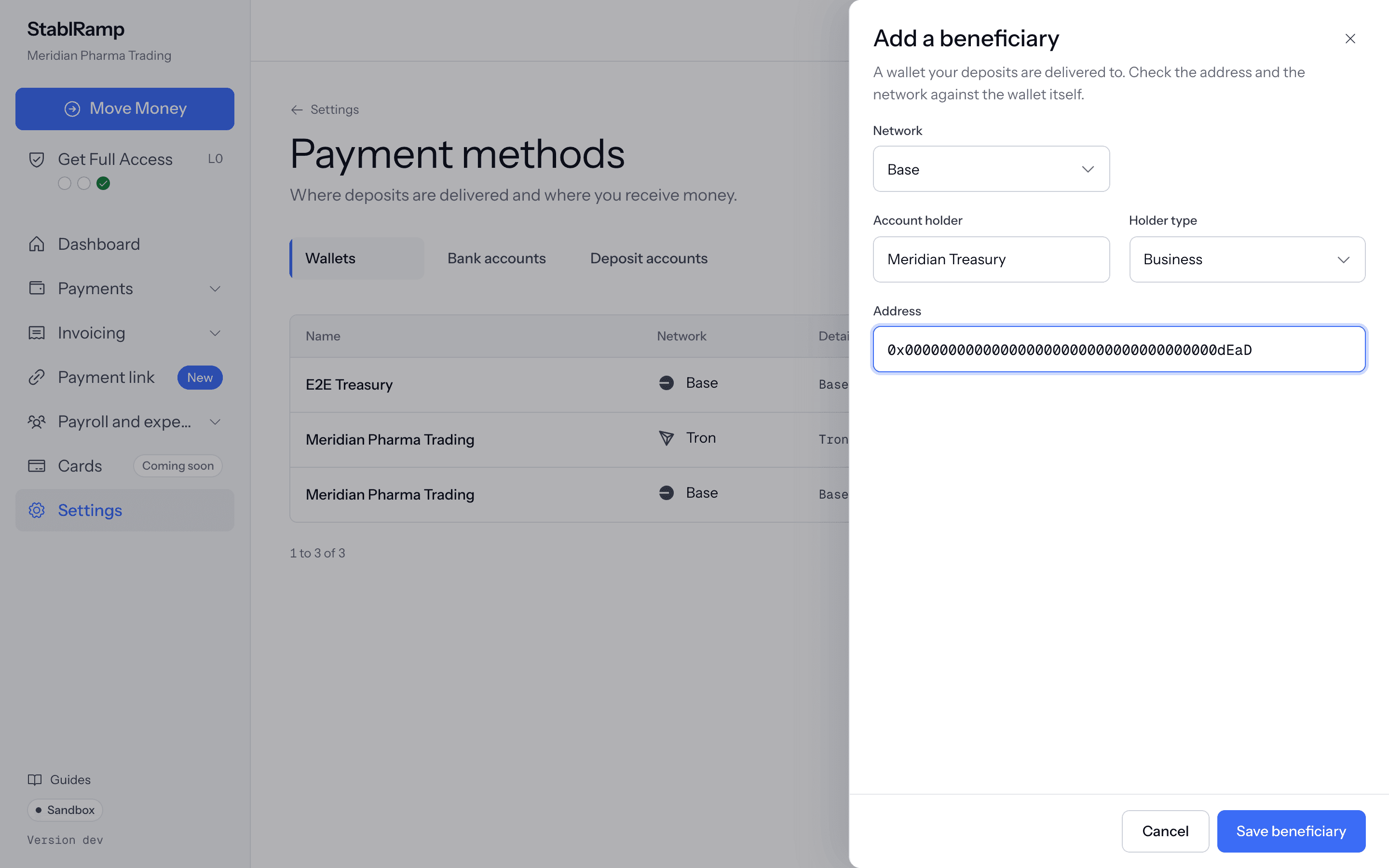The image size is (1389, 868).
Task: Close the Add a beneficiary panel
Action: (1350, 39)
